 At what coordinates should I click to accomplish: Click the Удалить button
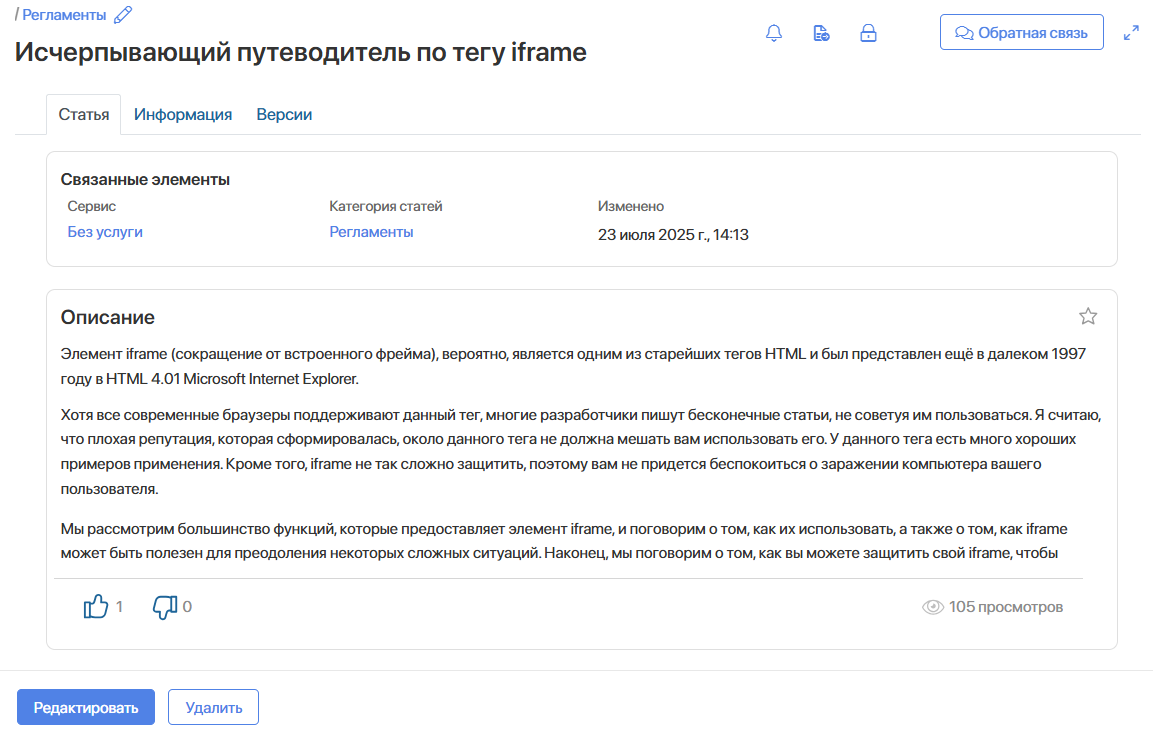click(x=213, y=708)
